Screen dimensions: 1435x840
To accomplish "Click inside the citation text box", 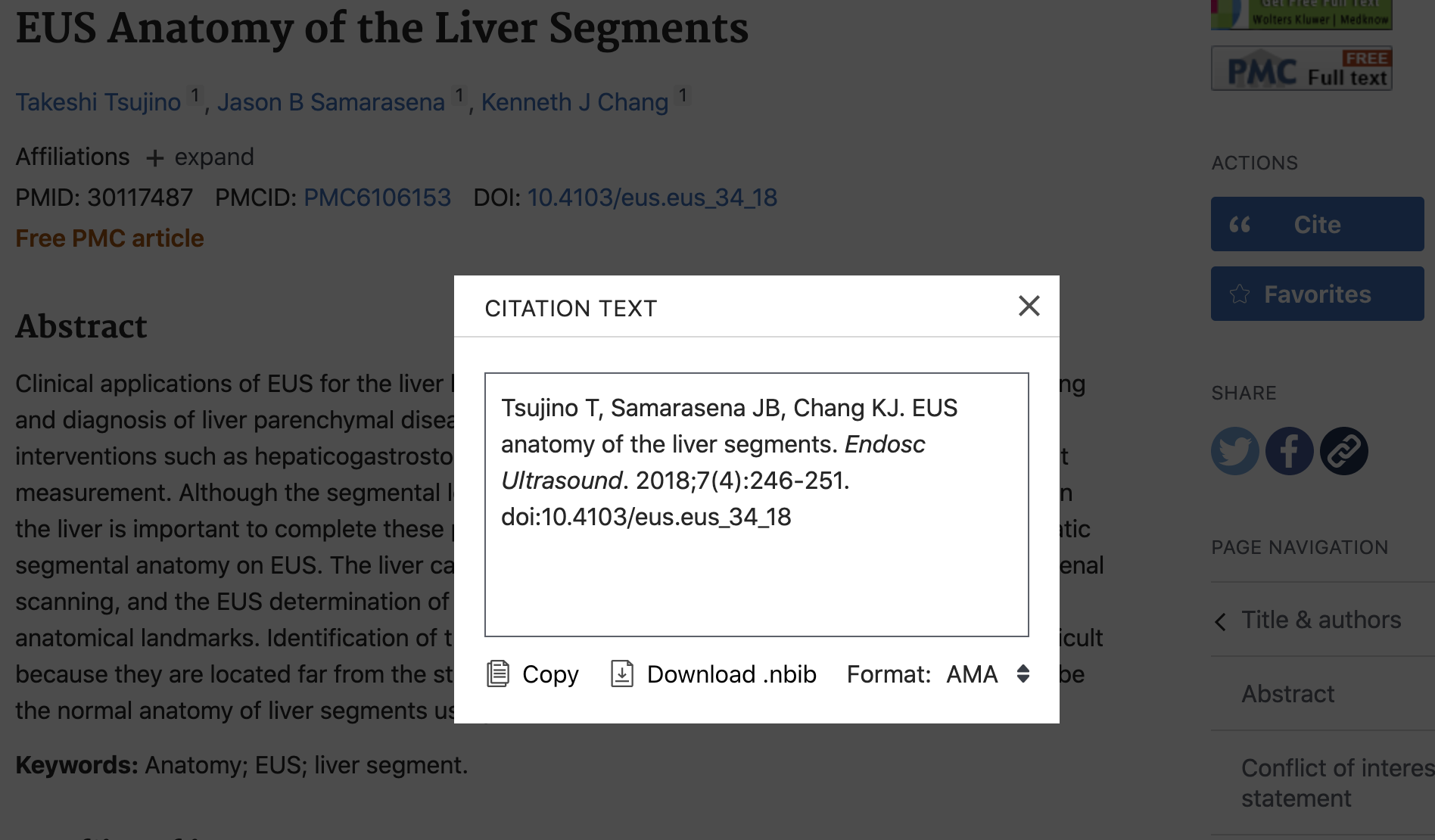I will pyautogui.click(x=756, y=505).
